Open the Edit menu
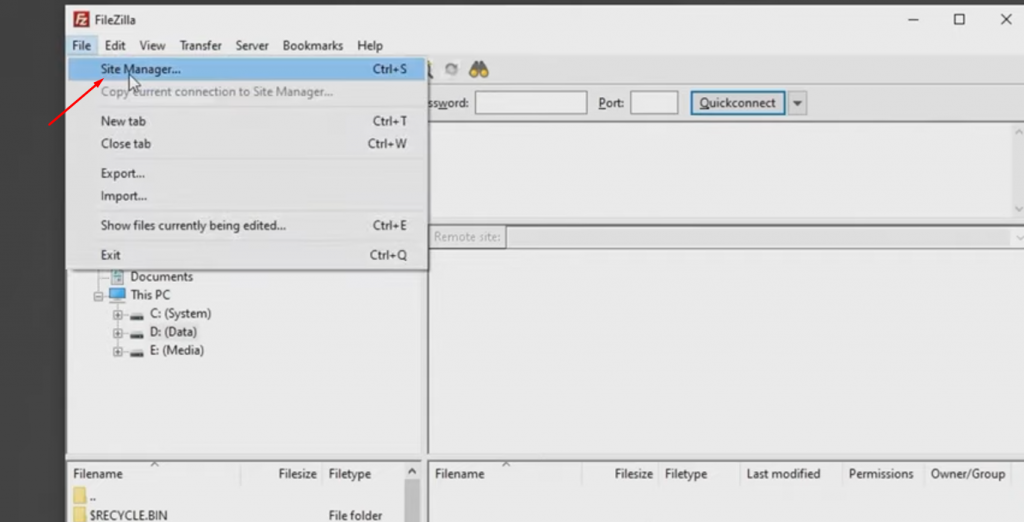The width and height of the screenshot is (1024, 522). point(115,46)
